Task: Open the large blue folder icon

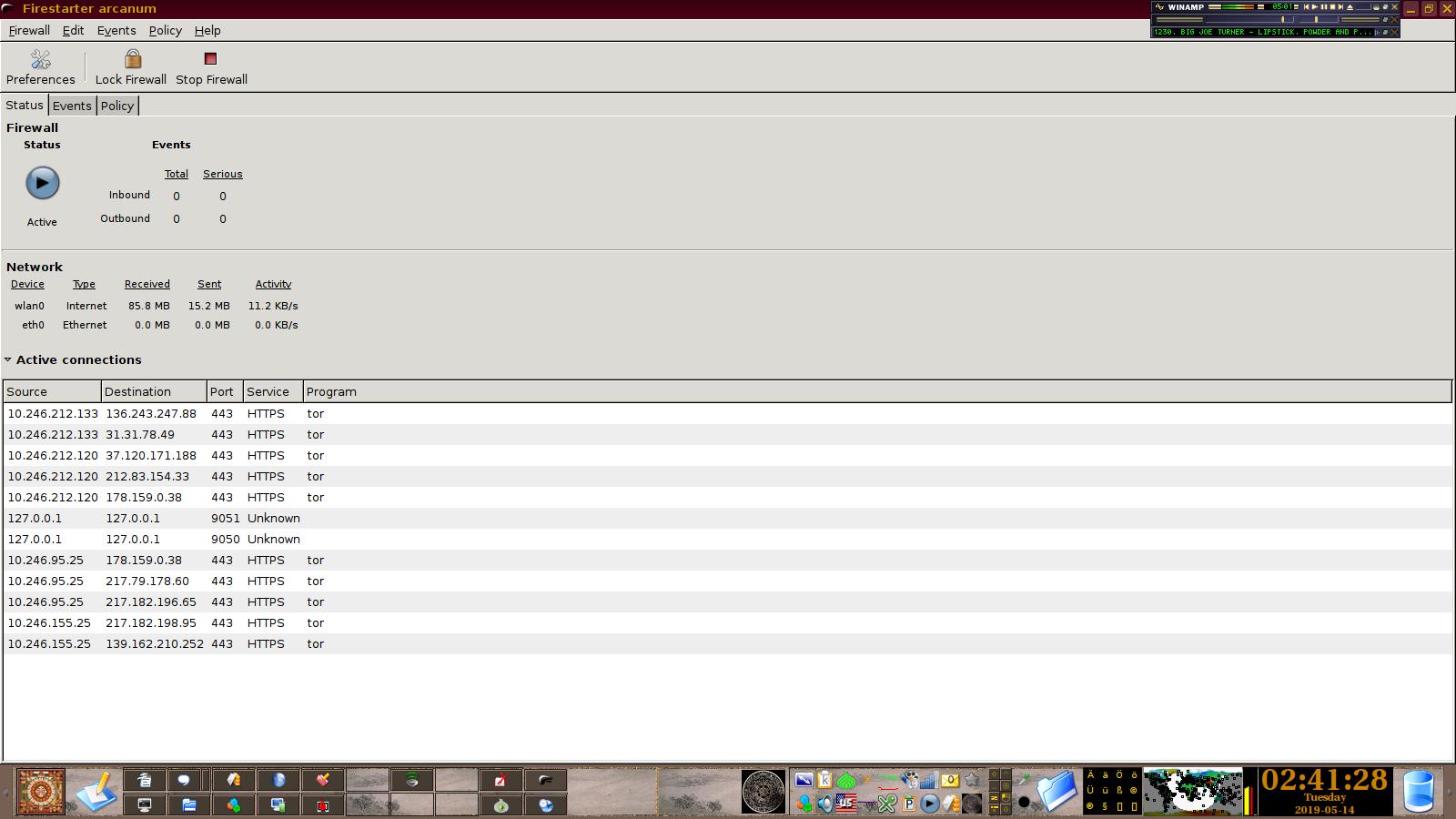Action: (x=1057, y=792)
